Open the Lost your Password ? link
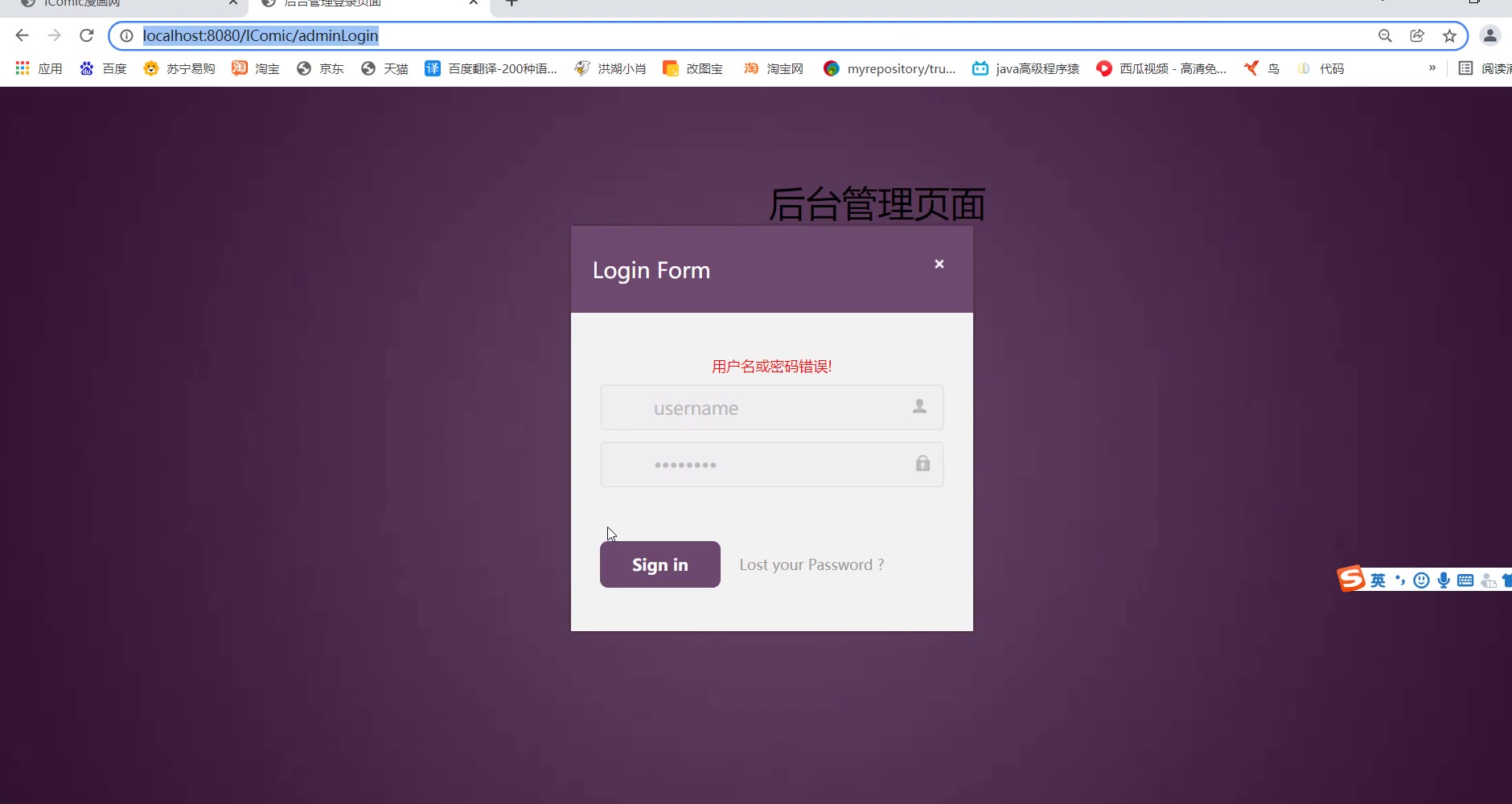Image resolution: width=1512 pixels, height=804 pixels. (811, 564)
